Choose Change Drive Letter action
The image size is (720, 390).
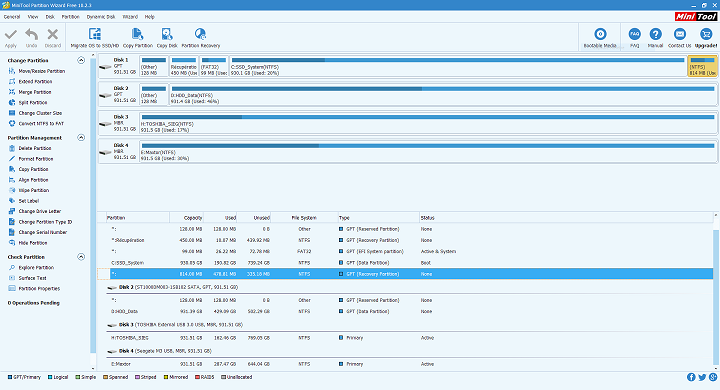coord(35,211)
